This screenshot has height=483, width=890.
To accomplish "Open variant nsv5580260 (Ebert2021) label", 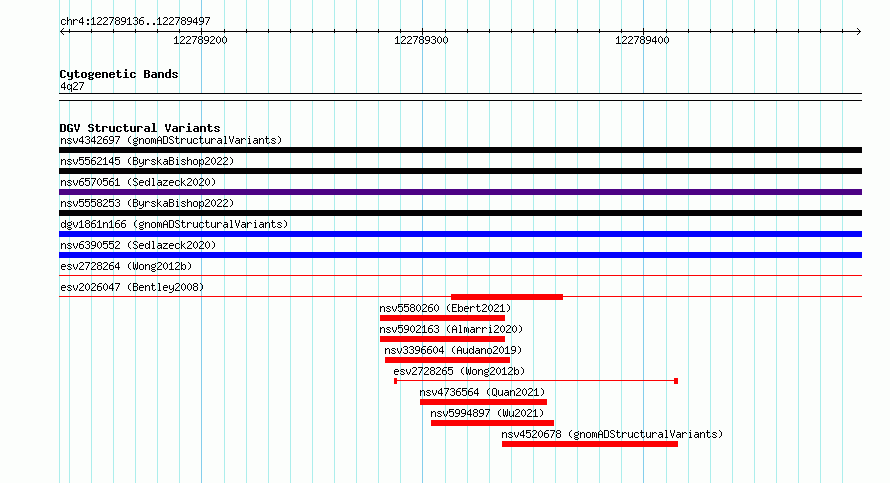I will click(445, 308).
